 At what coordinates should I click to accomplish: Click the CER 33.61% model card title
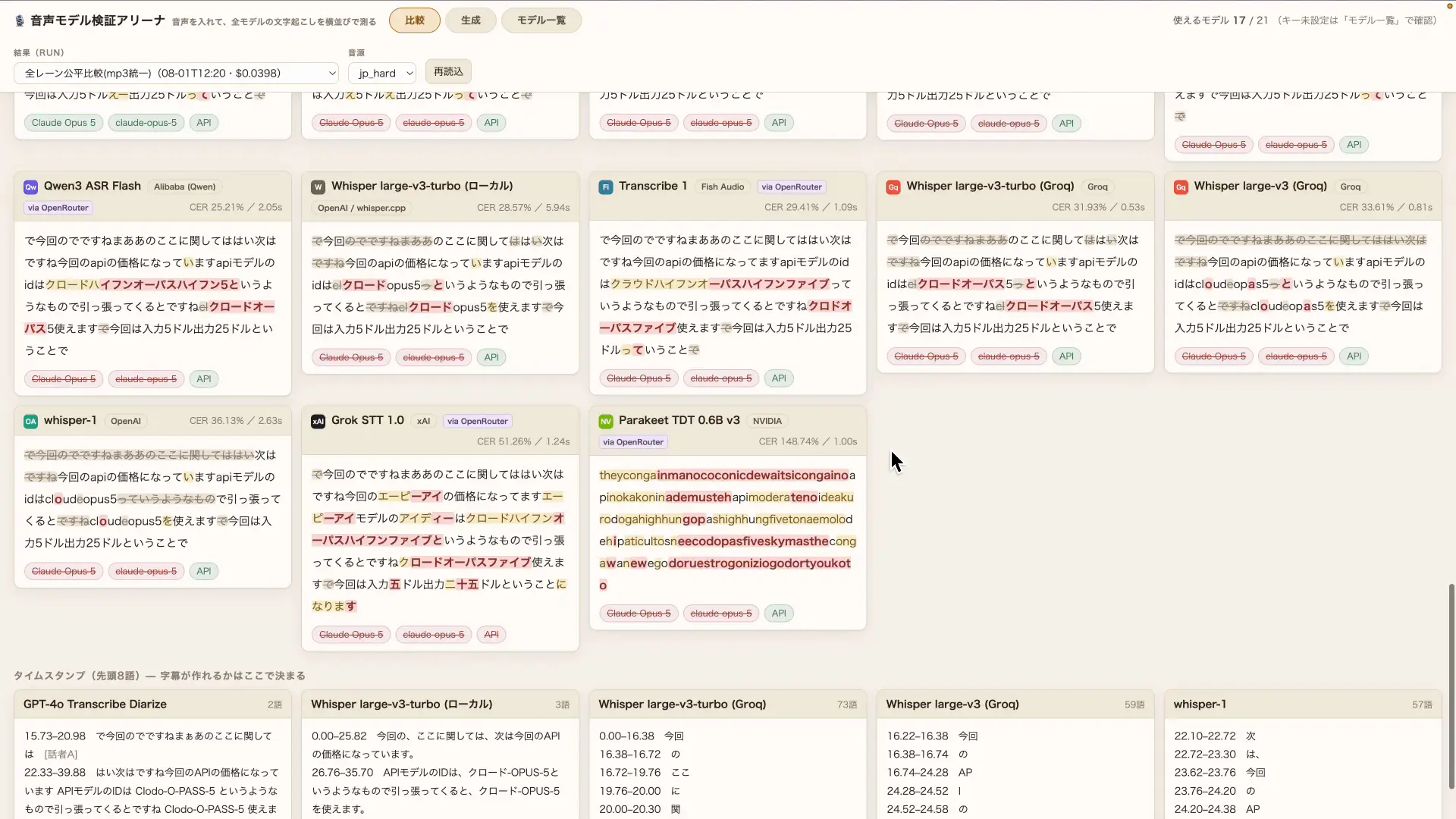(x=1260, y=186)
